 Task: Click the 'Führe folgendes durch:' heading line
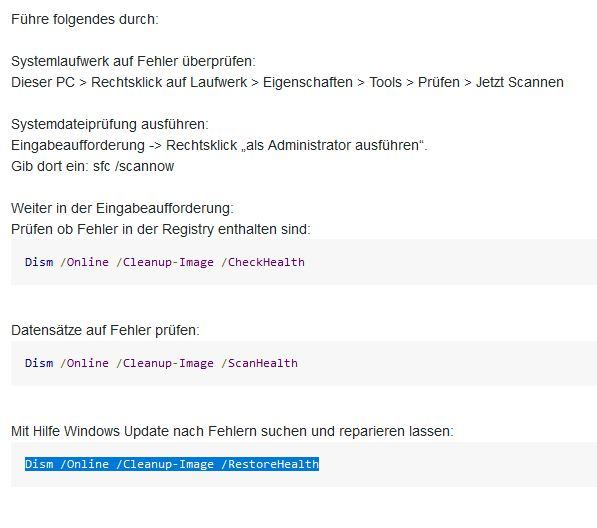tap(85, 19)
